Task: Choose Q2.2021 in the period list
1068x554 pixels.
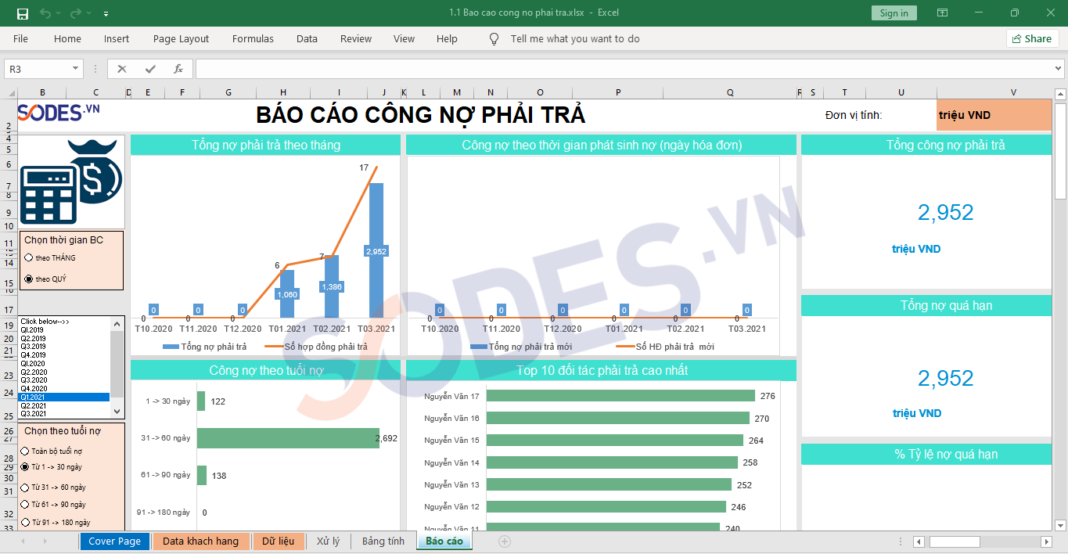Action: click(64, 405)
